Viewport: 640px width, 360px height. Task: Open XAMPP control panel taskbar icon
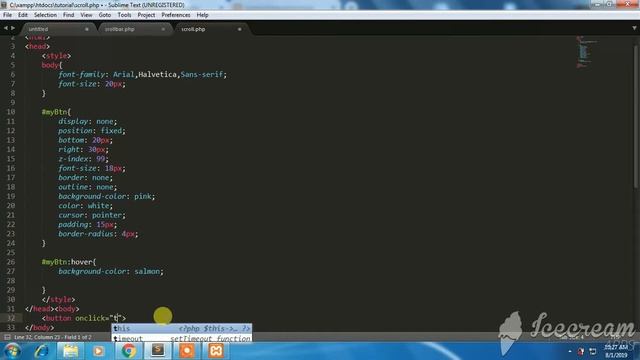pos(216,351)
